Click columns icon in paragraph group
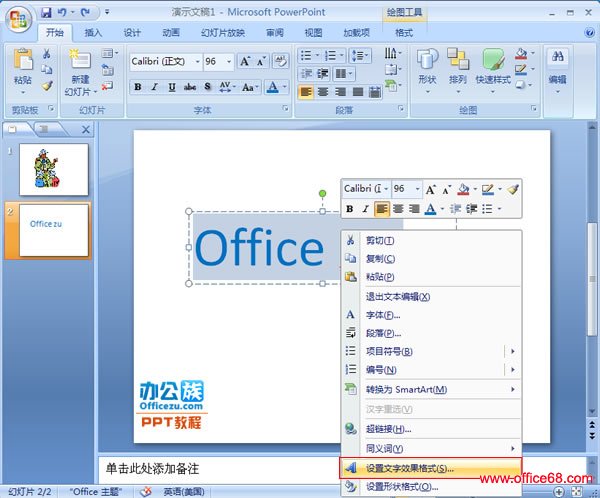 tap(341, 73)
